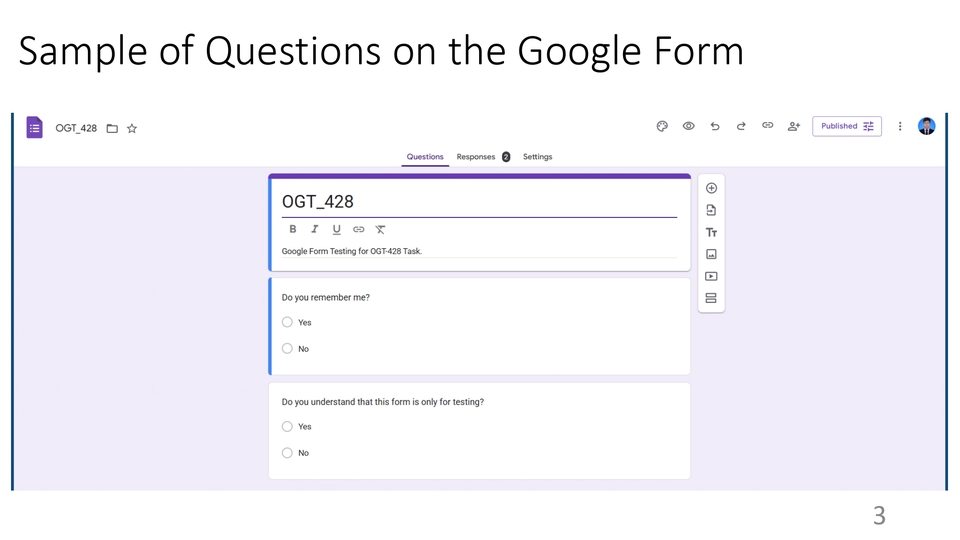Click the add section icon
Image resolution: width=960 pixels, height=540 pixels.
click(711, 298)
